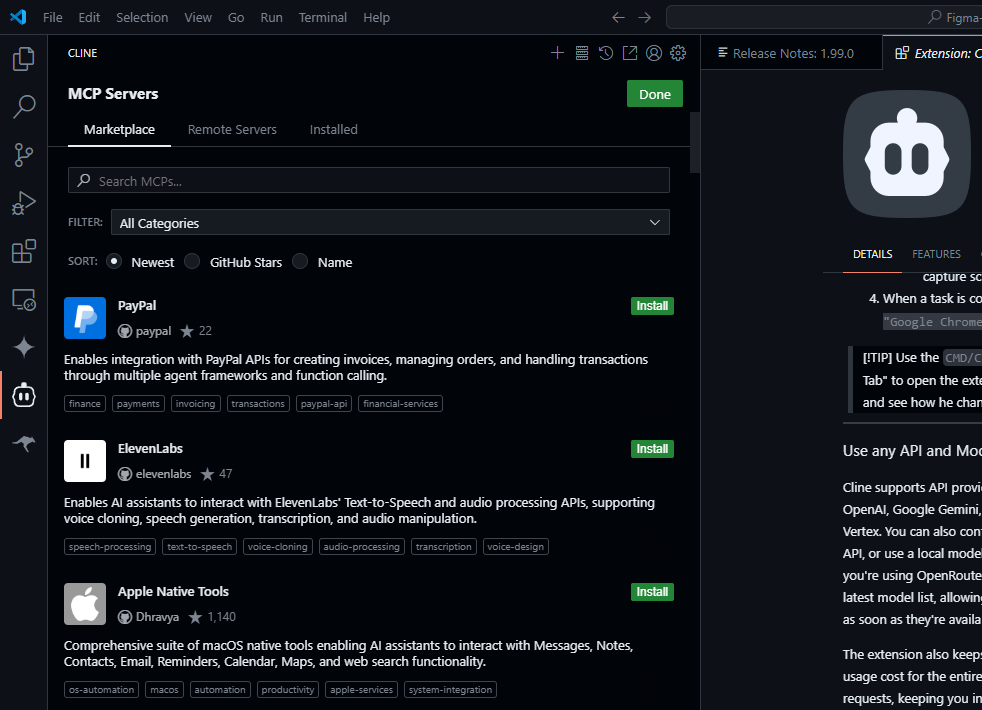Click the ElevenLabs server title
This screenshot has width=982, height=710.
150,449
